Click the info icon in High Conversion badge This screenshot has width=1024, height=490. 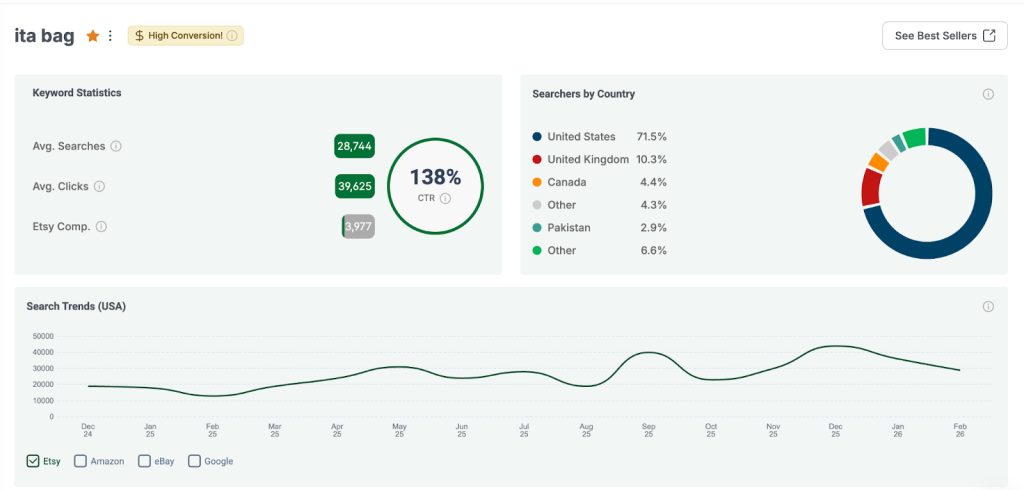click(x=232, y=36)
